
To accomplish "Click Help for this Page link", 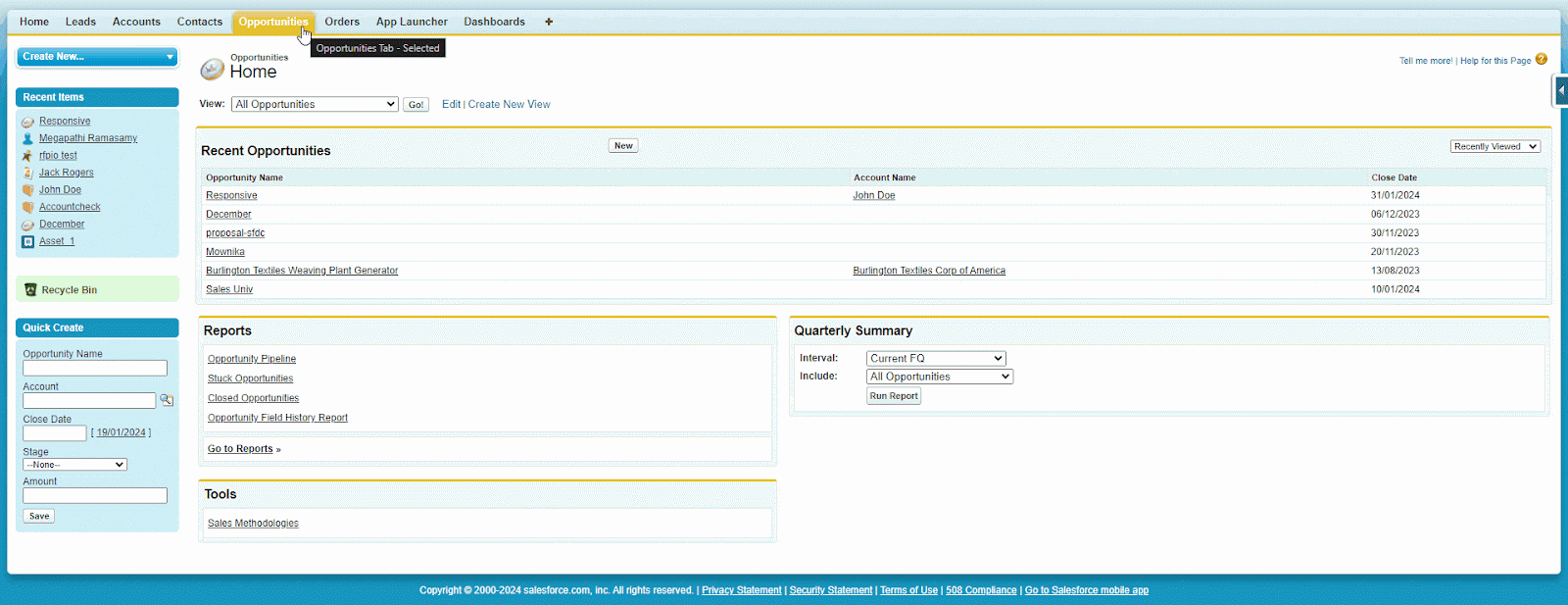I will pos(1495,61).
